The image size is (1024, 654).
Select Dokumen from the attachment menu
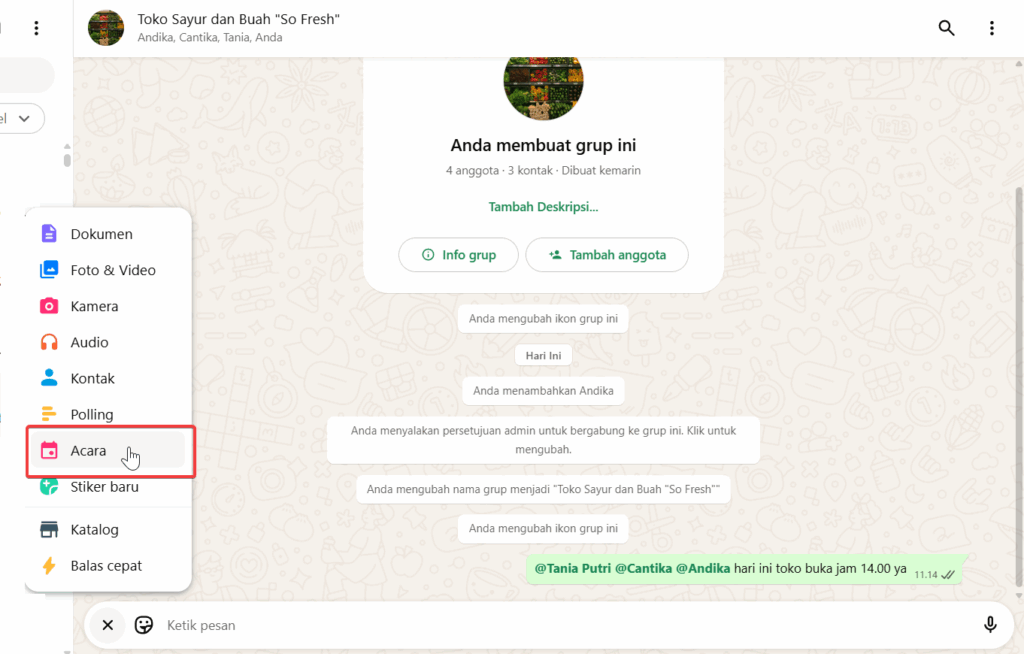tap(101, 234)
